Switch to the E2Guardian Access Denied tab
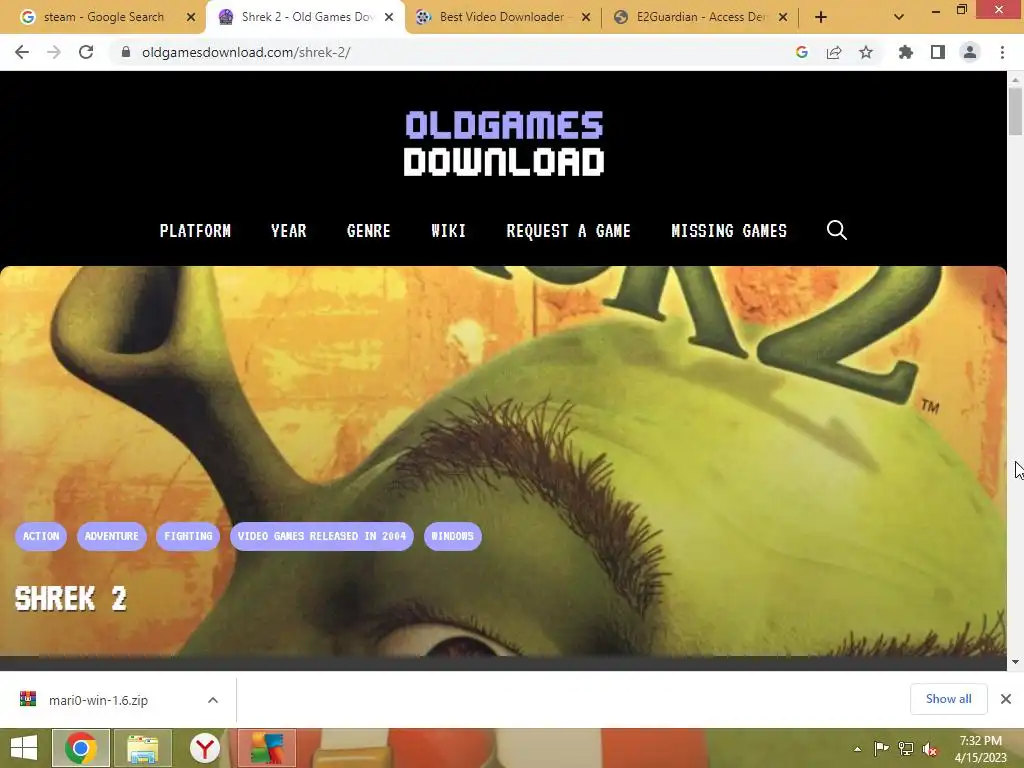This screenshot has width=1024, height=768. click(700, 17)
